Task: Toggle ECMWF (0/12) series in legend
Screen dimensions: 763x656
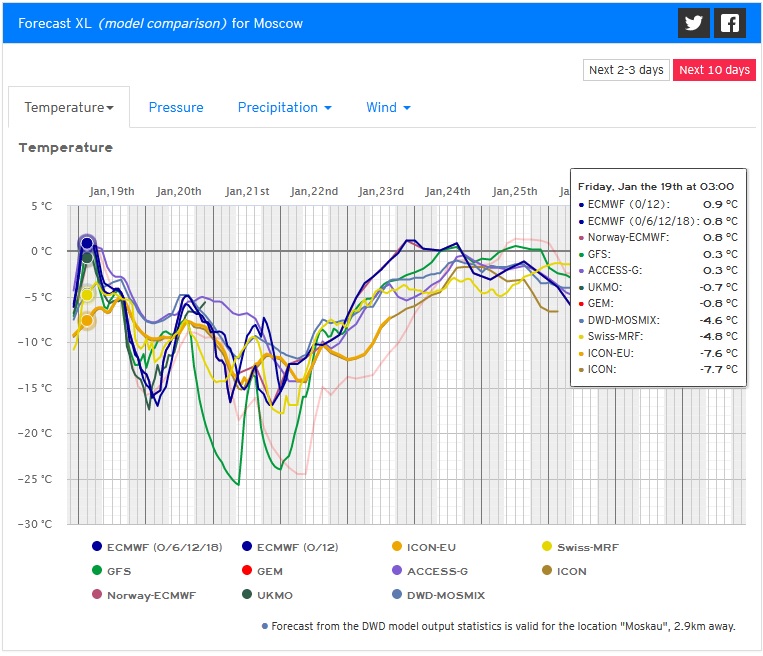Action: coord(290,547)
